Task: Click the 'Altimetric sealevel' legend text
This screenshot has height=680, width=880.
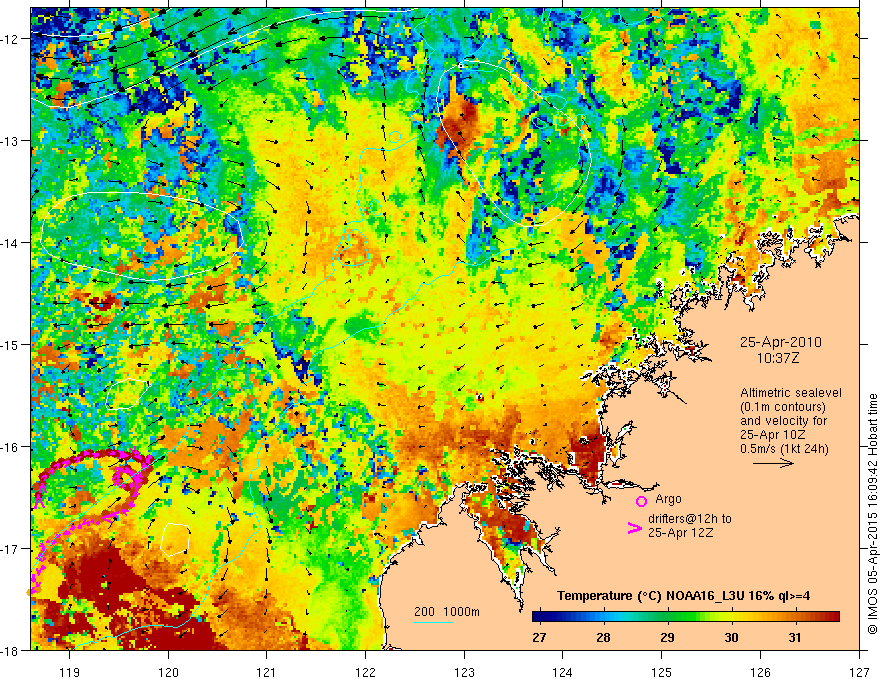Action: point(791,393)
